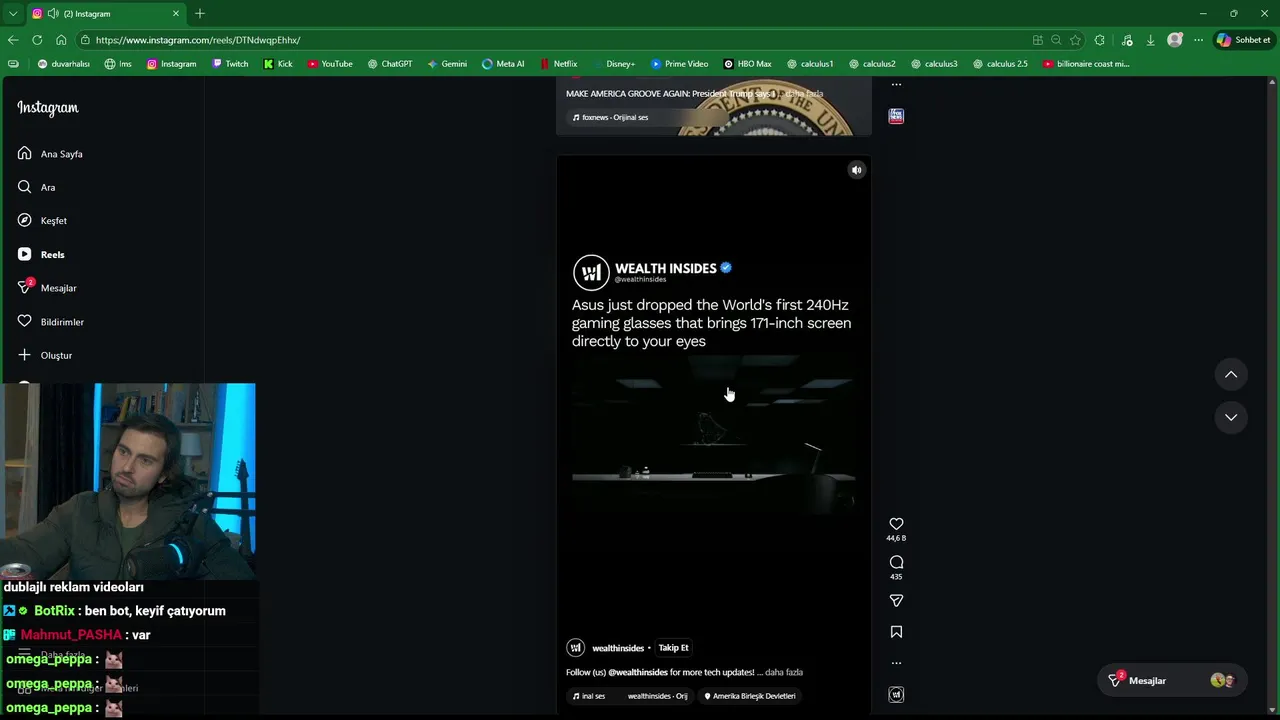Like the Wealth Insides reel
The image size is (1280, 720).
[x=896, y=524]
